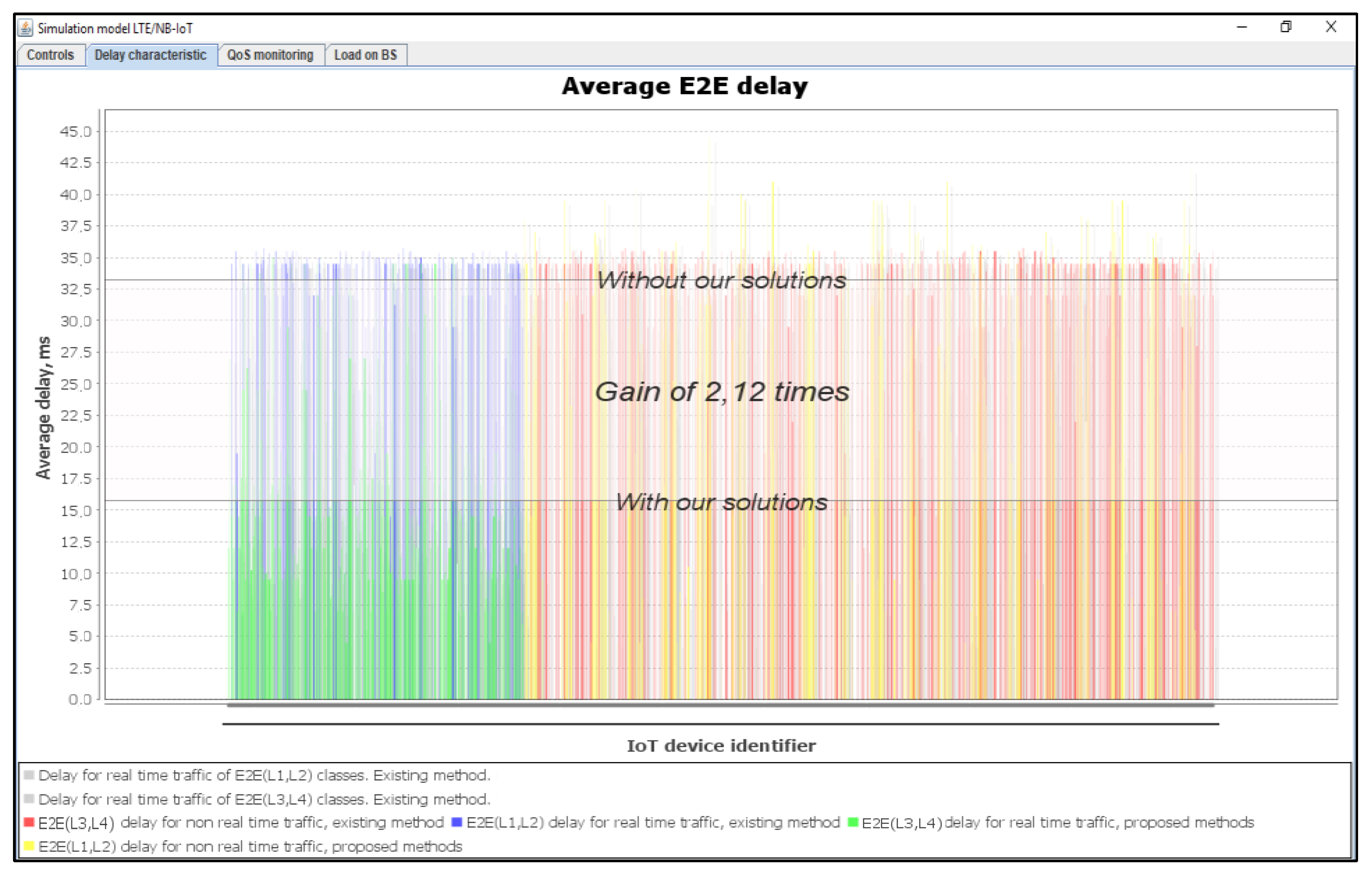Image resolution: width=1372 pixels, height=872 pixels.
Task: Click the yellow E2E(L1,L2) legend swatch
Action: point(29,846)
